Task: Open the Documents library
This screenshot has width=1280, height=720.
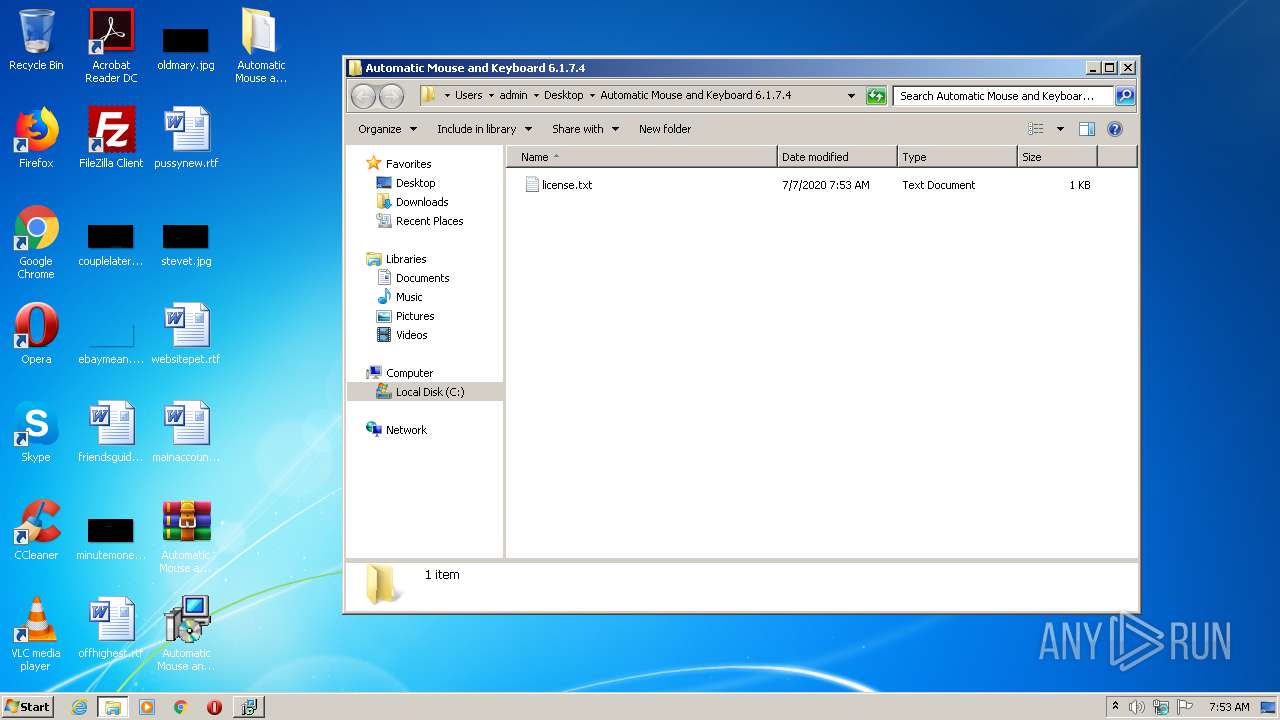Action: click(x=422, y=278)
